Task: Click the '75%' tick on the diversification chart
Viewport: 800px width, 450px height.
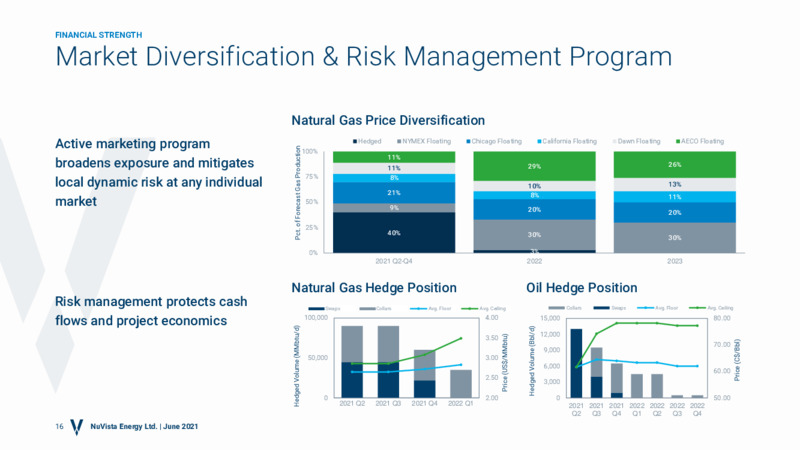Action: click(311, 177)
